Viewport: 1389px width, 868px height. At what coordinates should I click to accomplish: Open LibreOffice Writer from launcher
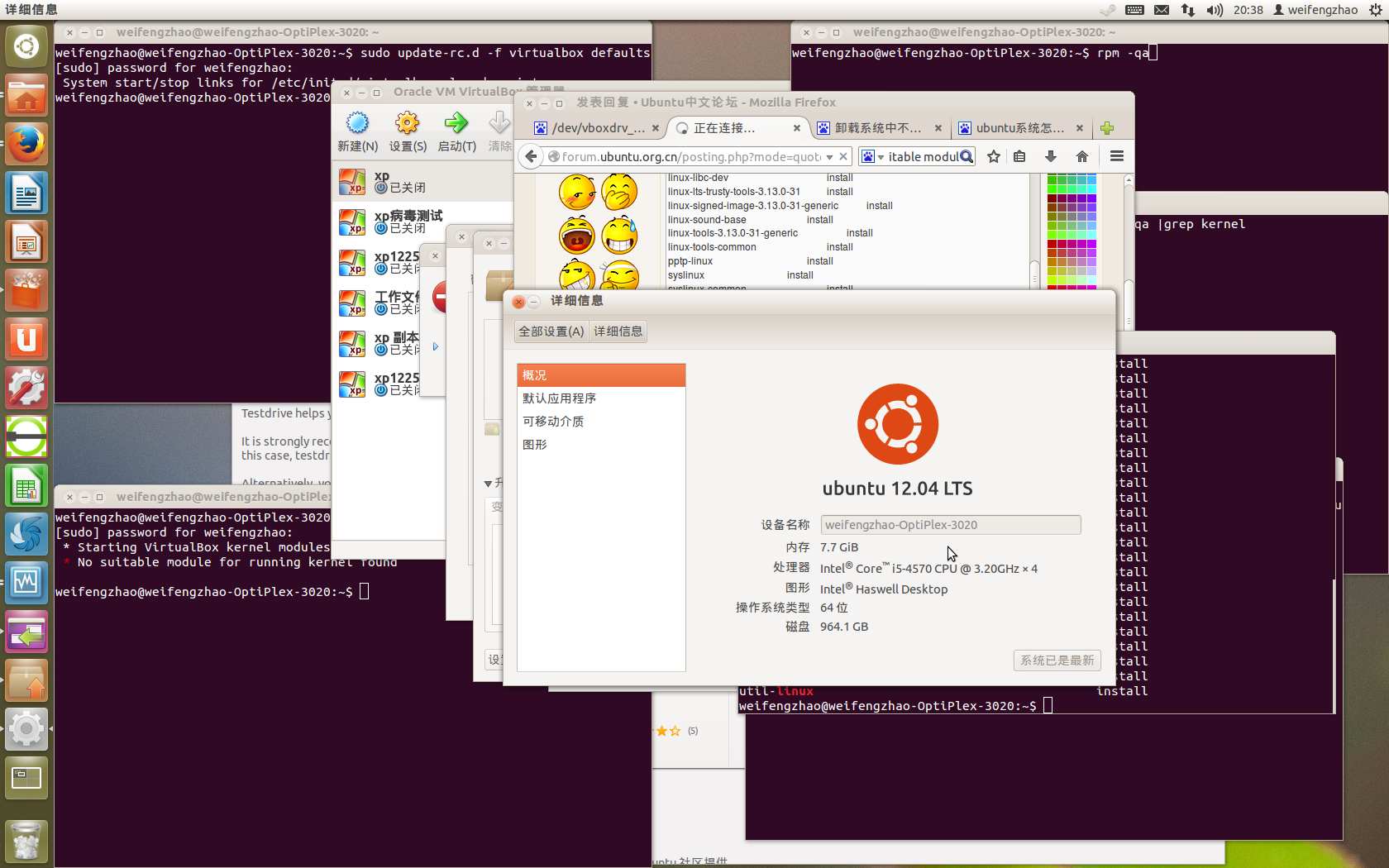coord(26,193)
